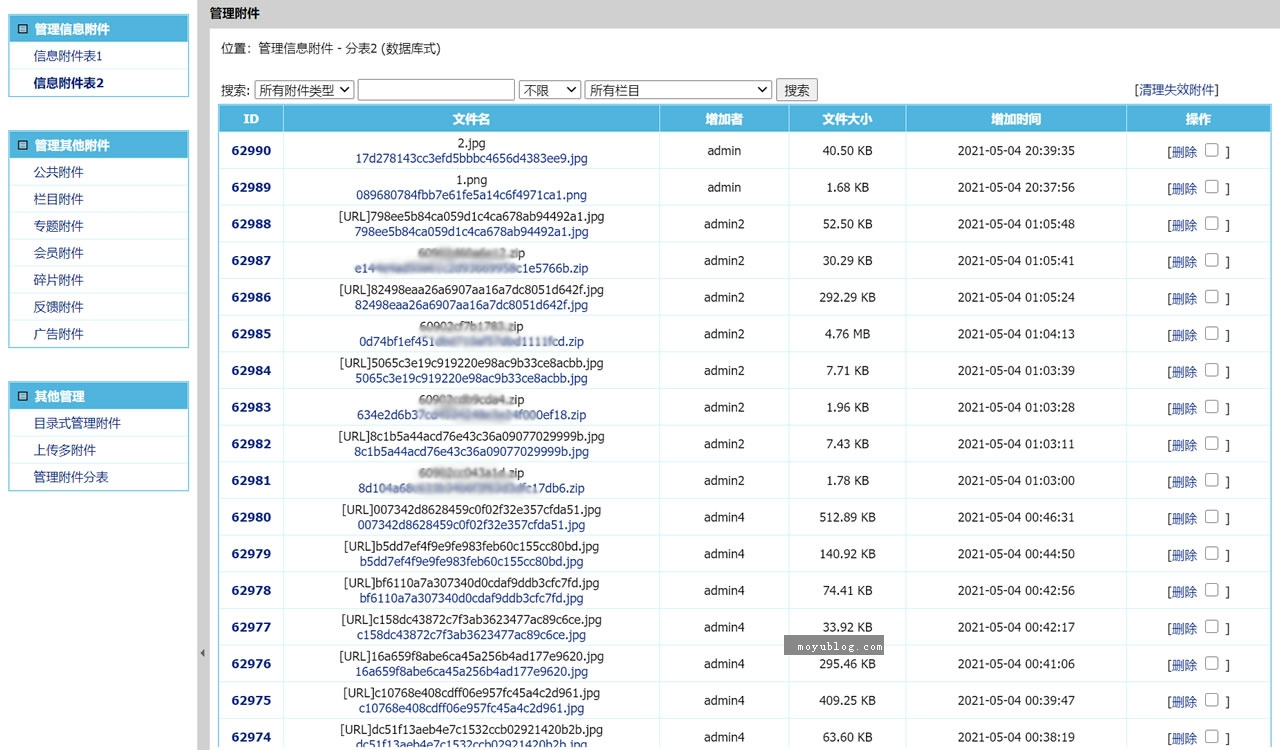The height and width of the screenshot is (750, 1280).
Task: Click inside the search text input field
Action: 435,89
